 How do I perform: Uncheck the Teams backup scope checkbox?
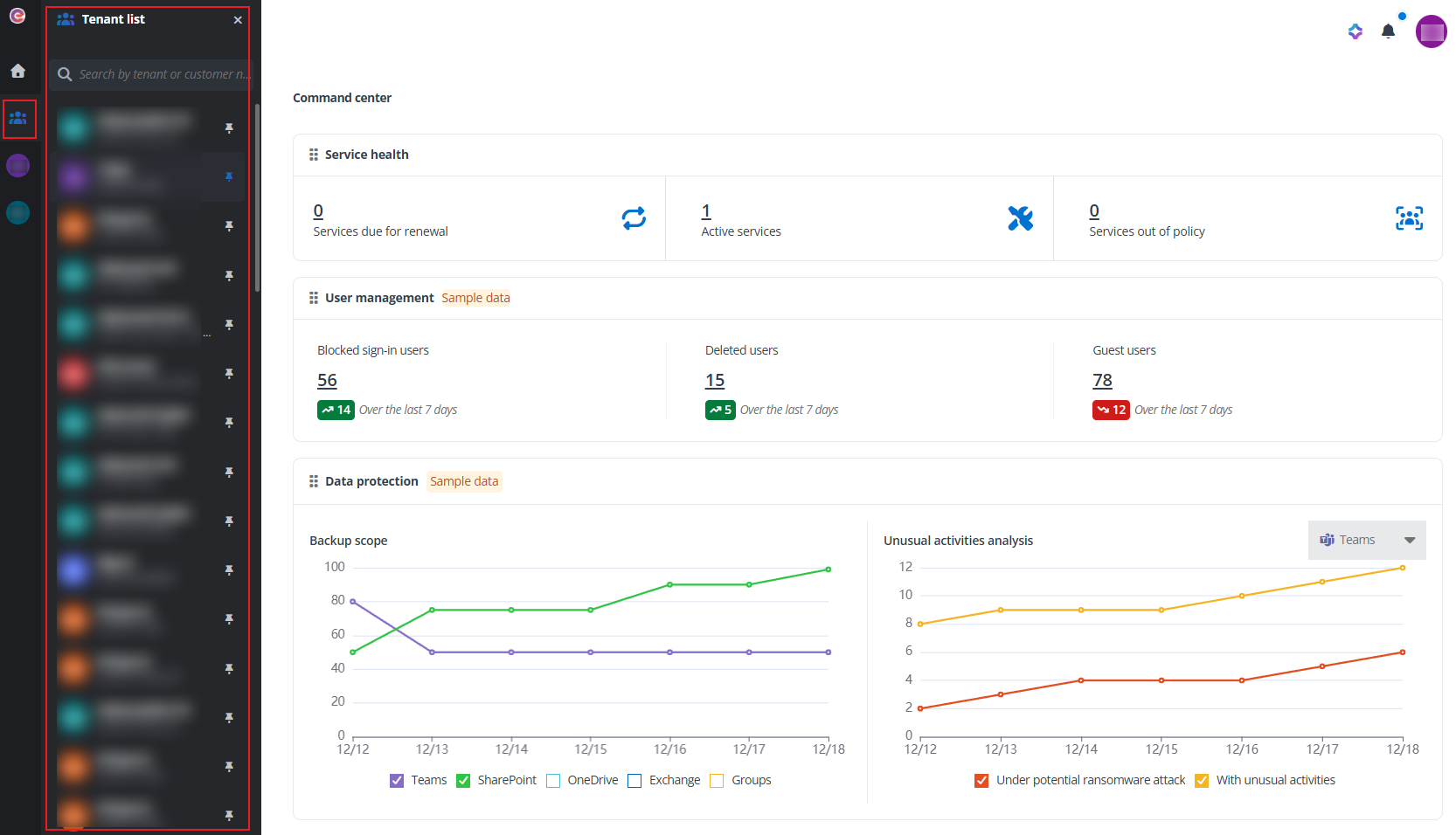pos(397,780)
